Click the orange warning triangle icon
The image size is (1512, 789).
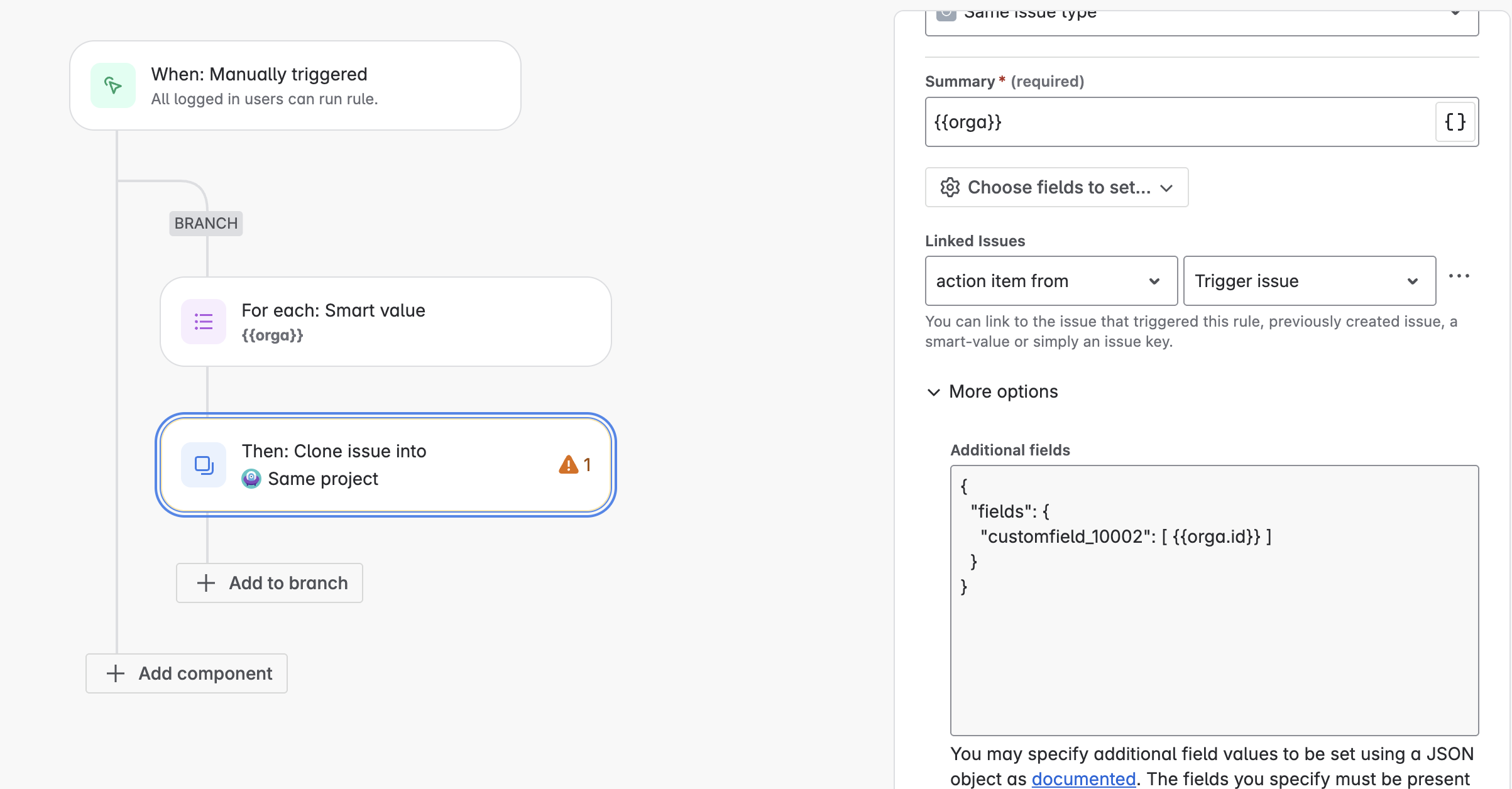point(568,465)
